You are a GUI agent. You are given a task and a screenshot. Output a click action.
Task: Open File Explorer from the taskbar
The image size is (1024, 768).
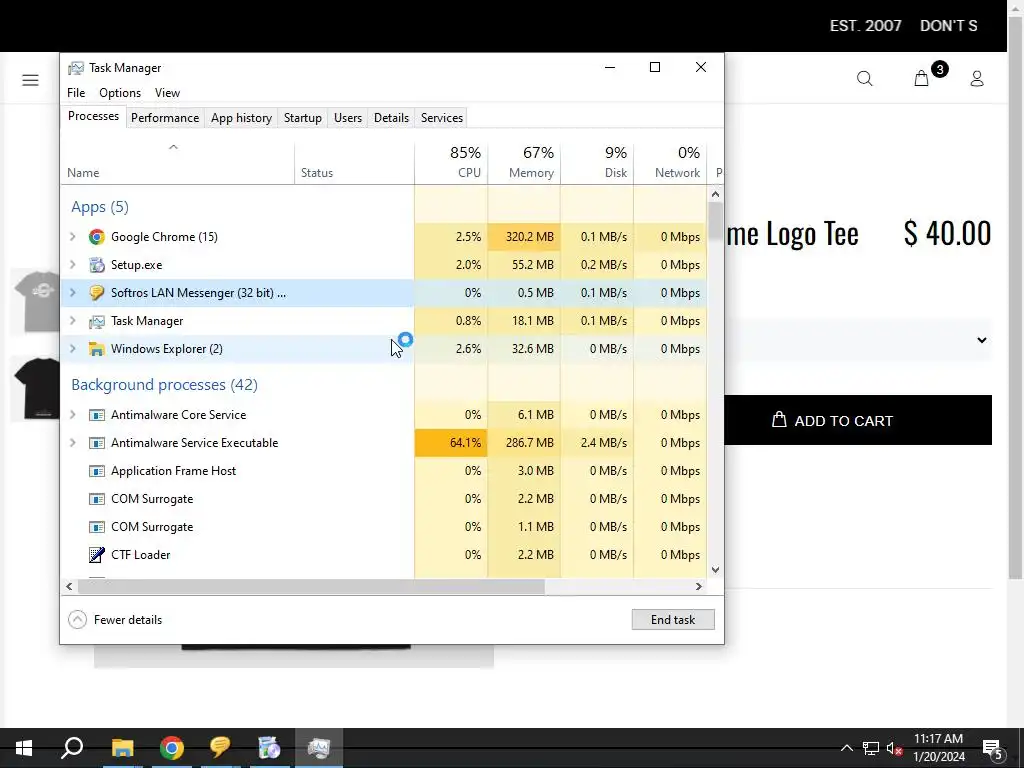122,748
